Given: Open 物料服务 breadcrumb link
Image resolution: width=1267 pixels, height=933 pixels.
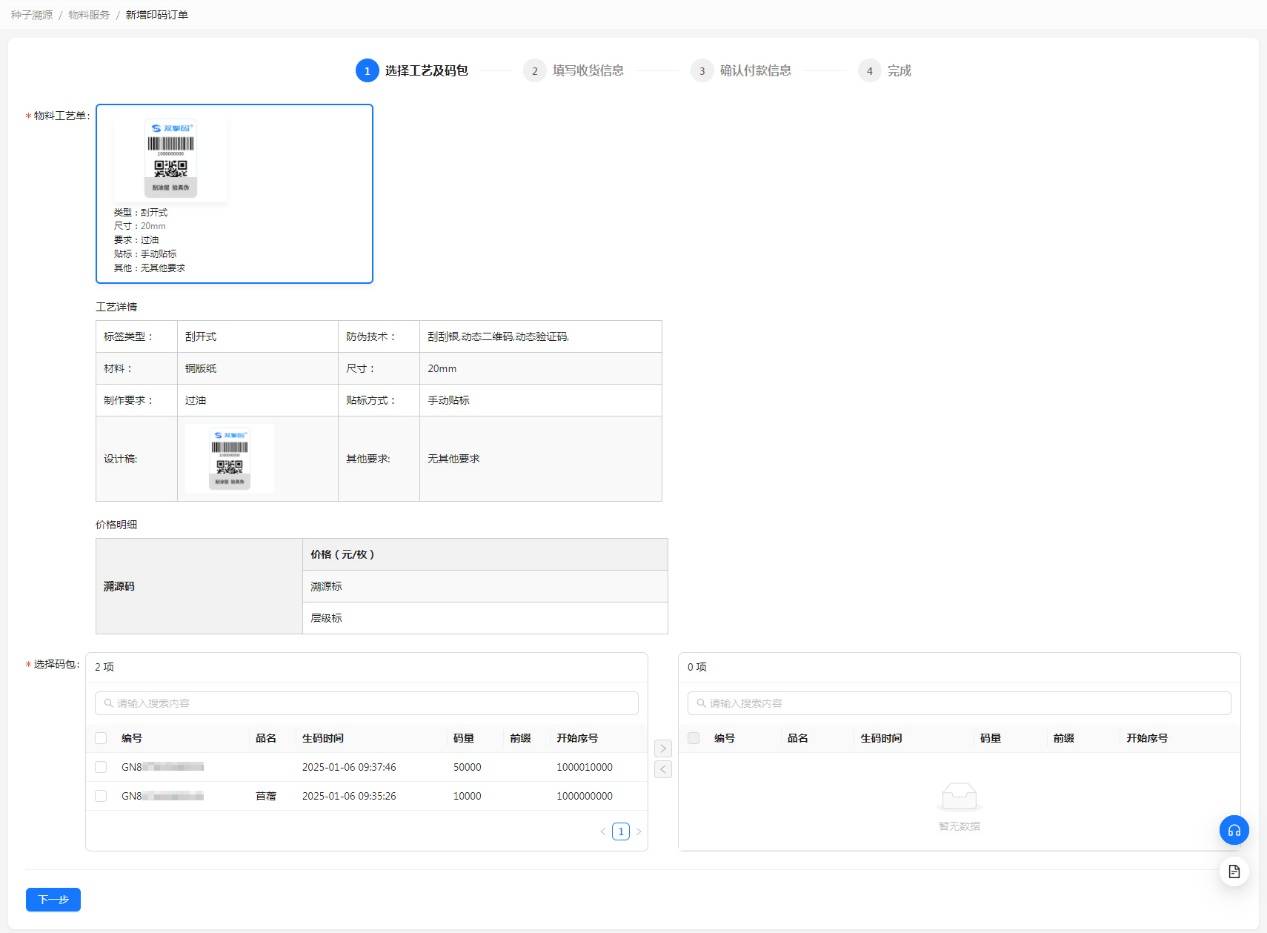Looking at the screenshot, I should 89,15.
